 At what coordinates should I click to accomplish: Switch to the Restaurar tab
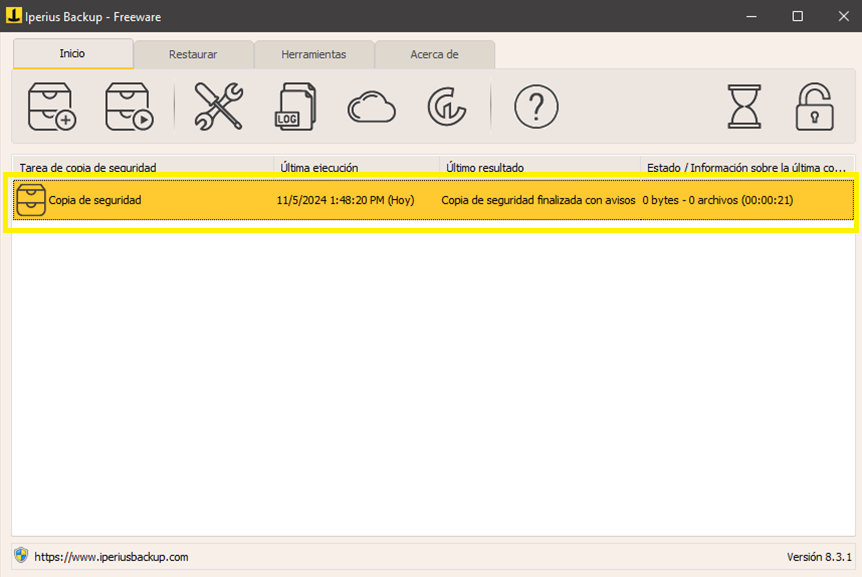click(x=193, y=54)
